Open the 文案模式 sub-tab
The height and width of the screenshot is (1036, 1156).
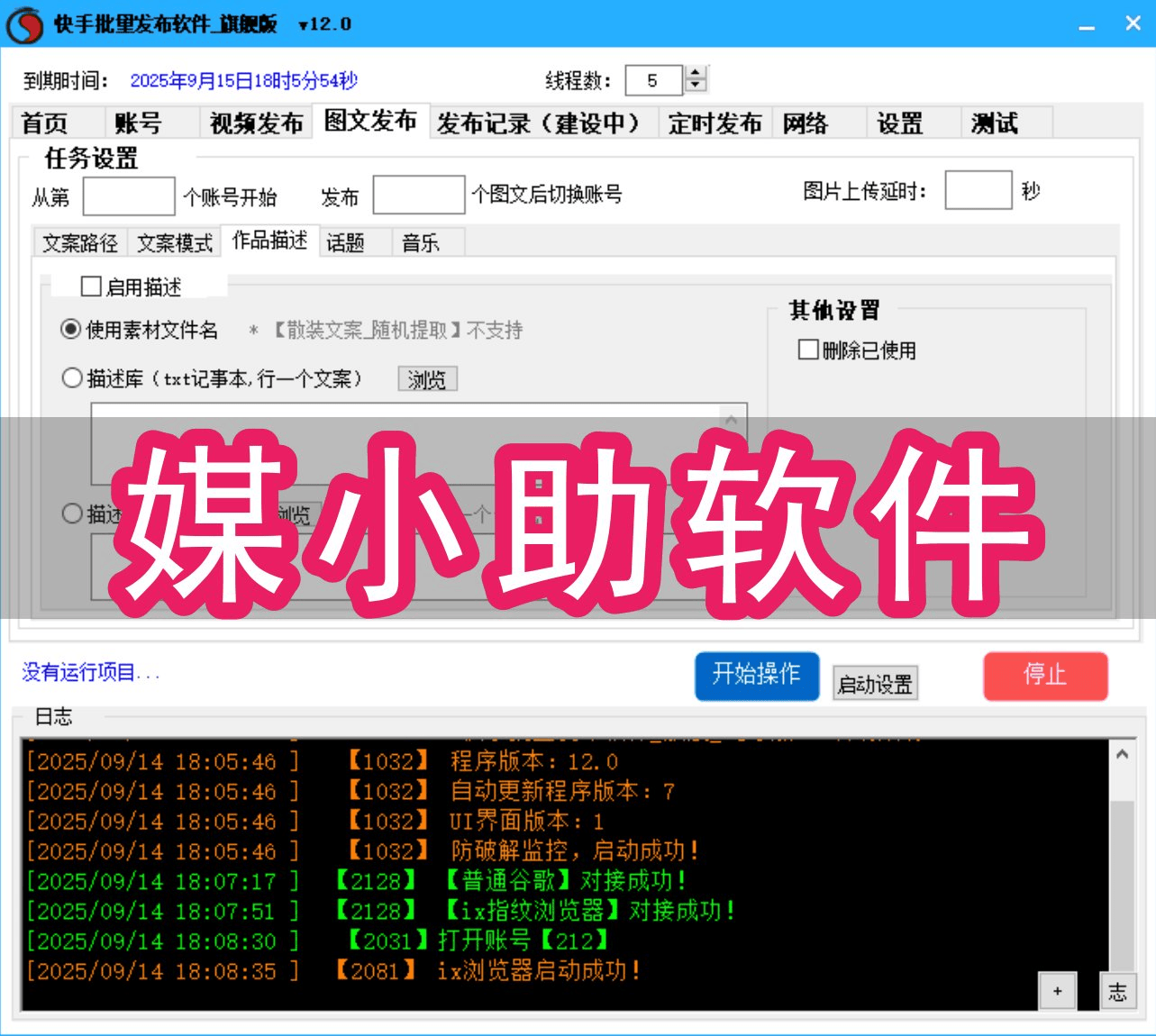[x=175, y=243]
